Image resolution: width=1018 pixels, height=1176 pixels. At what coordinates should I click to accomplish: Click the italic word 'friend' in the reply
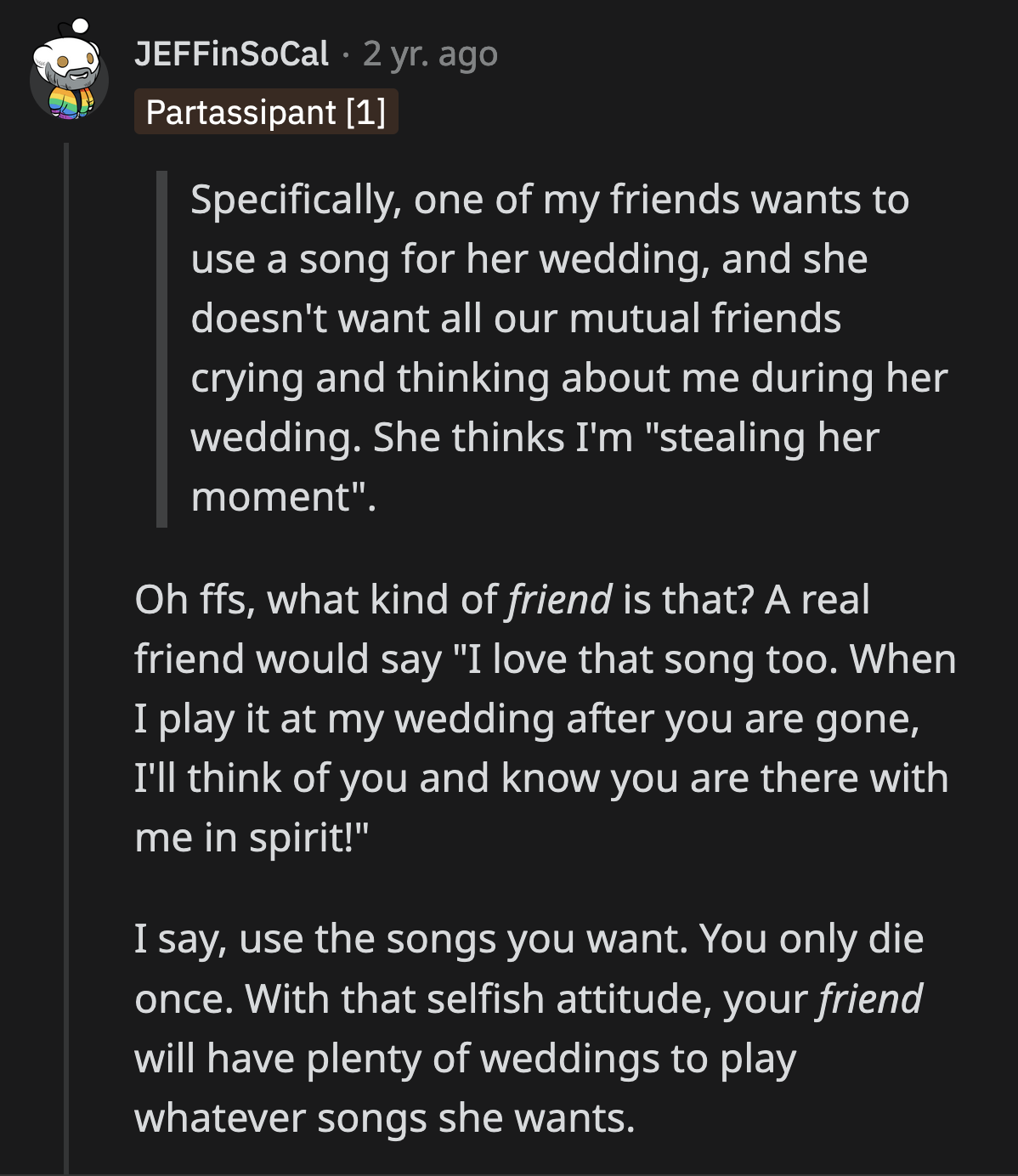pos(561,600)
